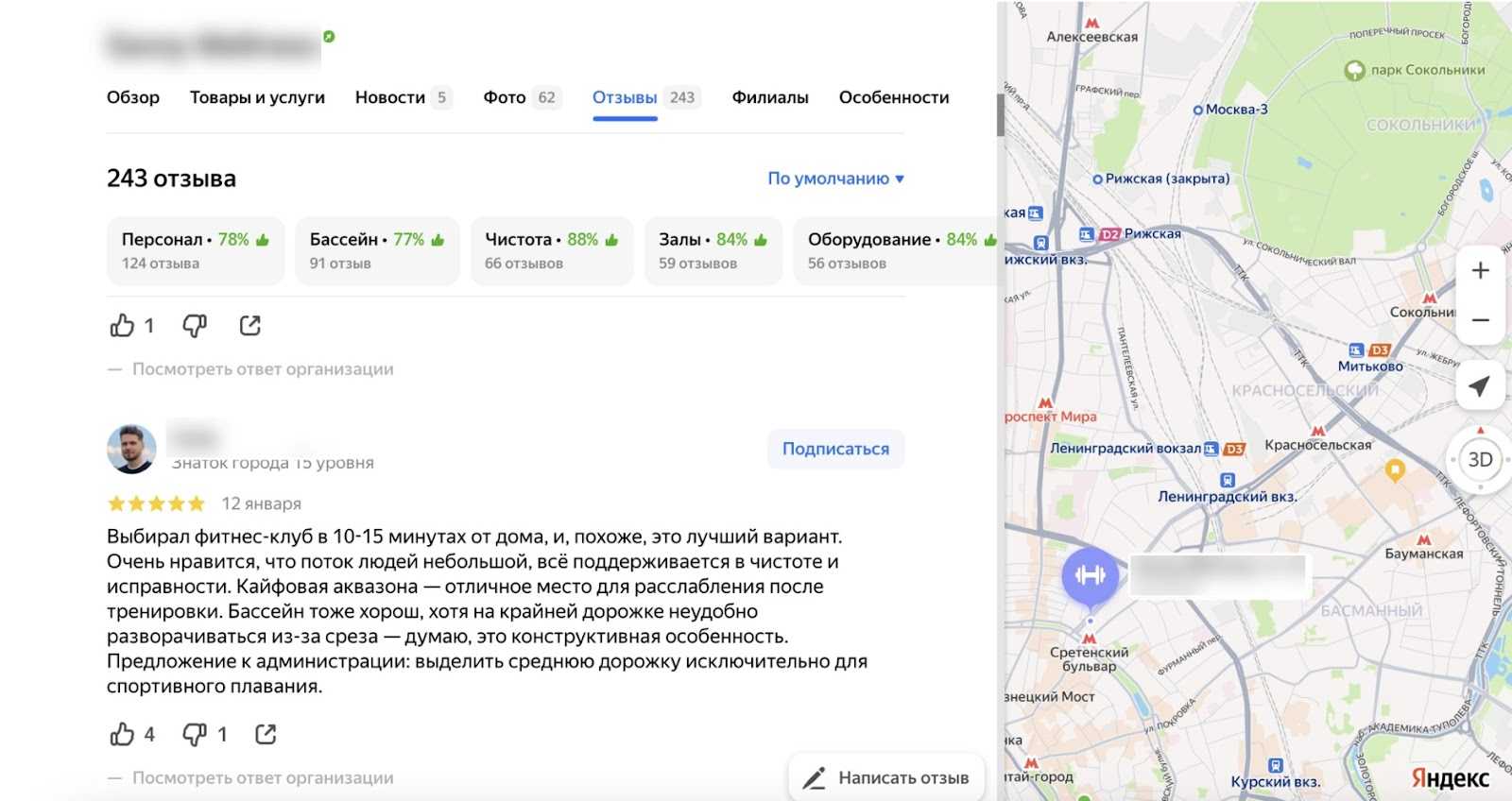Open the Филиалы tab

(770, 97)
